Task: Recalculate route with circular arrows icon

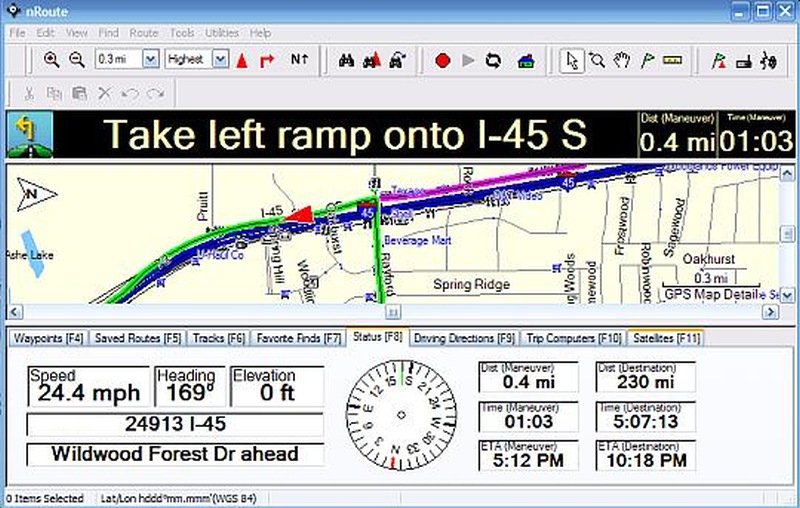Action: (493, 61)
